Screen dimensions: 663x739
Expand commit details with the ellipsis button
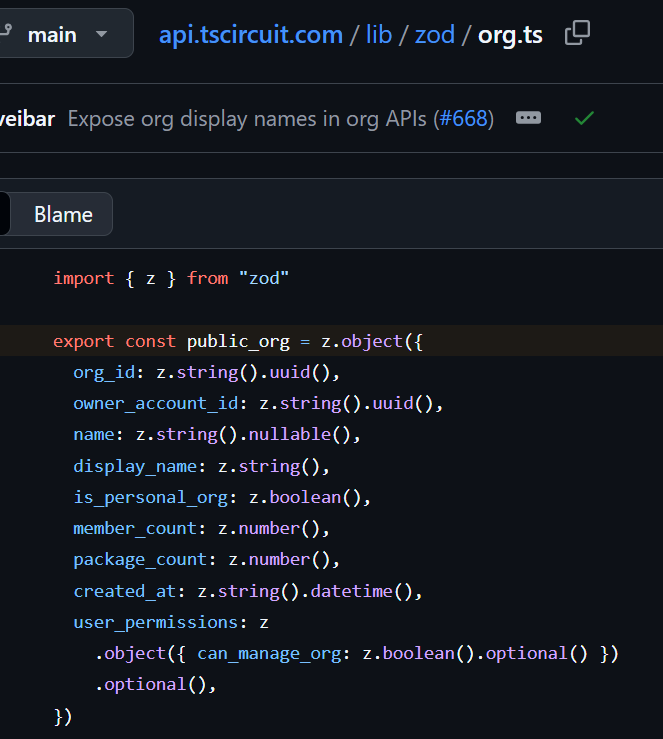pyautogui.click(x=528, y=118)
